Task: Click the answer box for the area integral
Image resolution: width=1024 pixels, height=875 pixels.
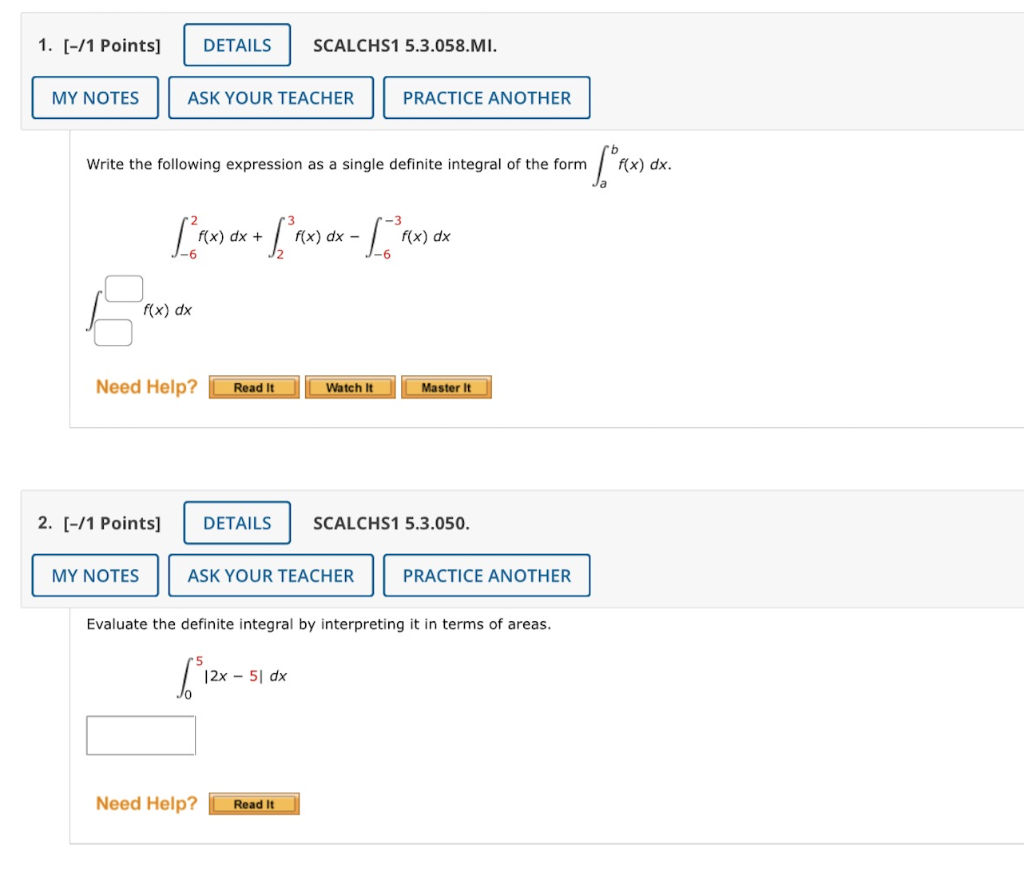Action: (x=141, y=734)
